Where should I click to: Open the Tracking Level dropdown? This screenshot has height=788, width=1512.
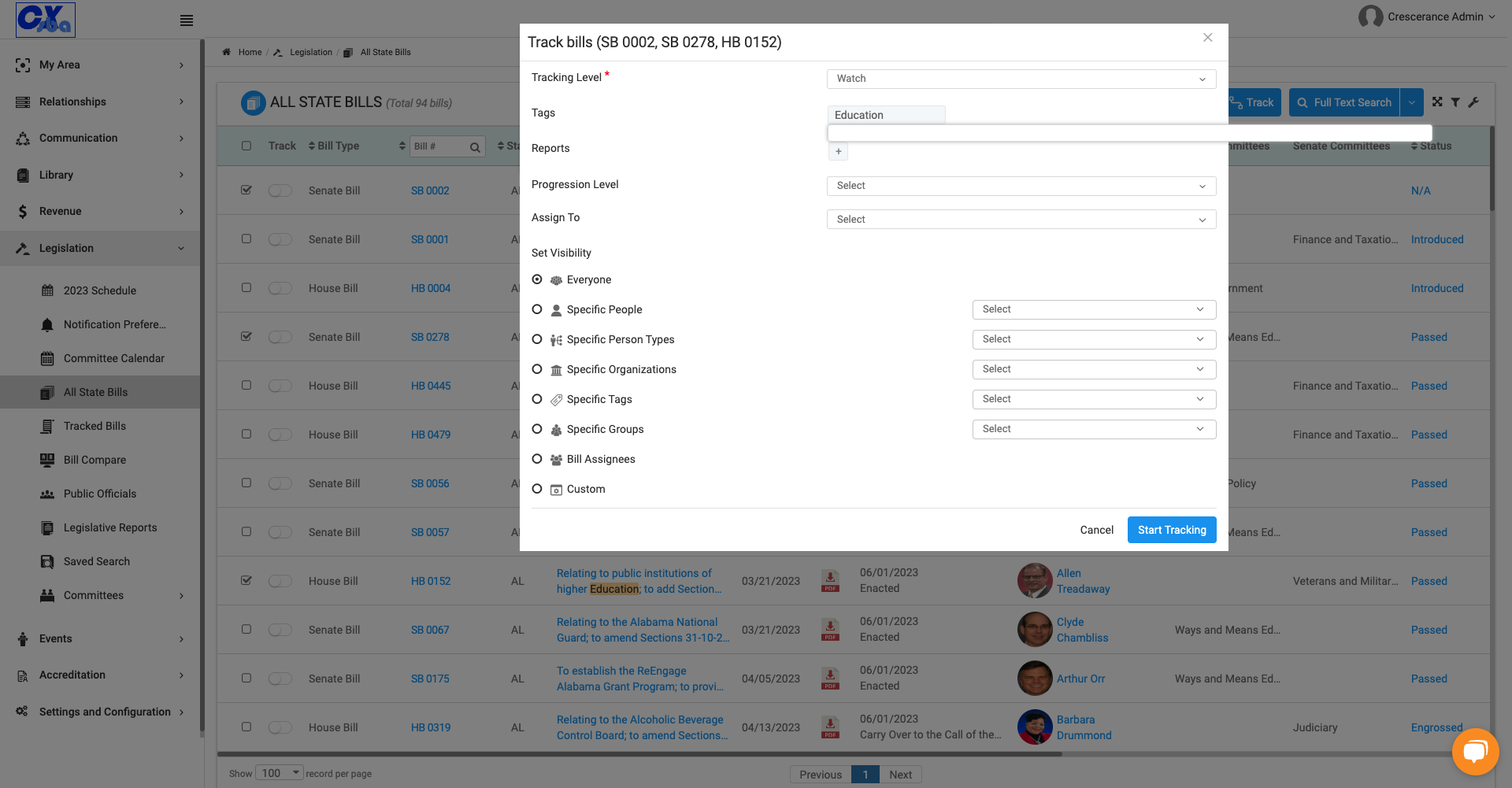[x=1021, y=79]
